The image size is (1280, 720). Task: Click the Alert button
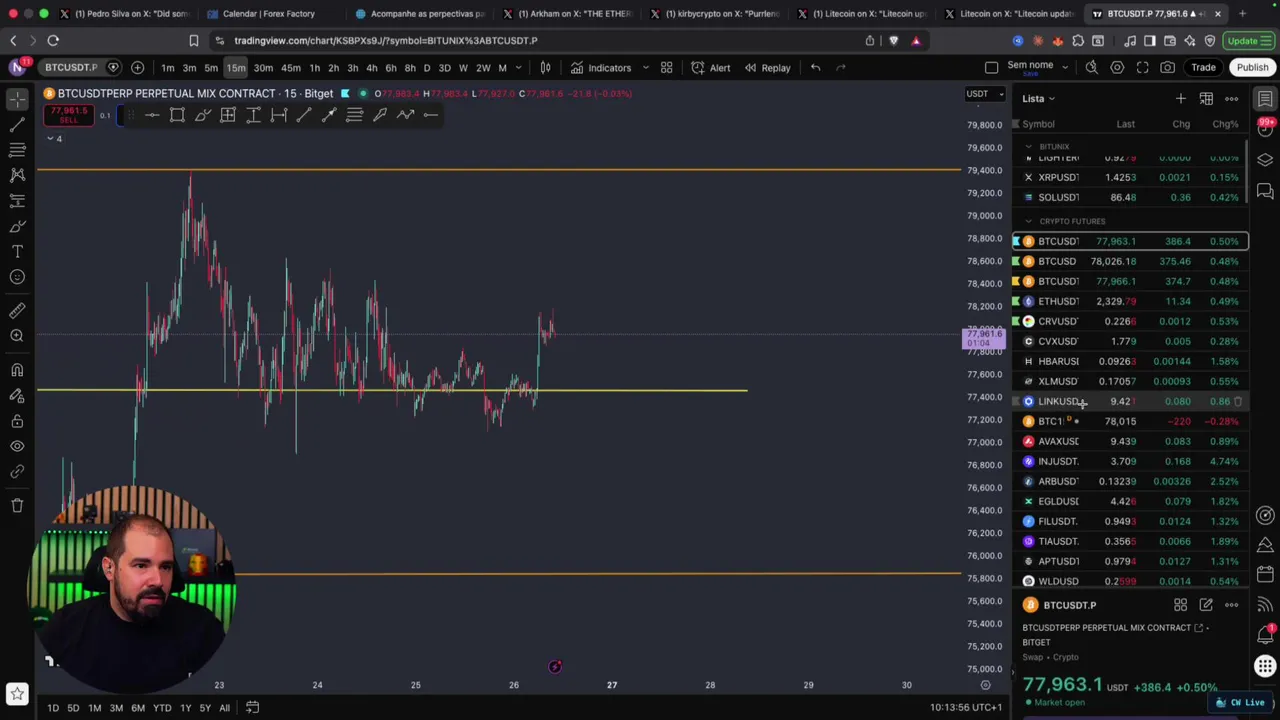click(x=711, y=67)
